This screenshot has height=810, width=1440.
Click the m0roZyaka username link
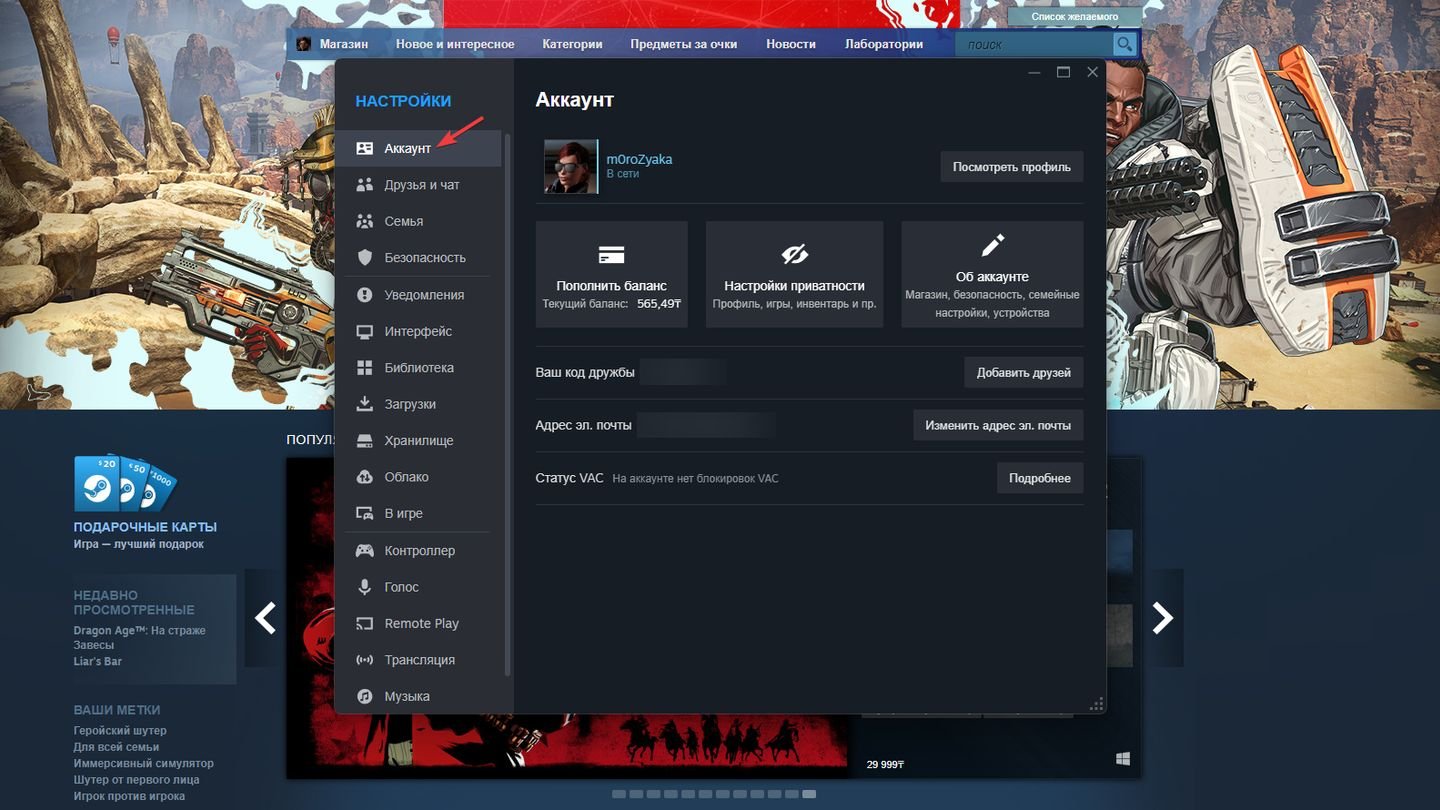pyautogui.click(x=640, y=159)
